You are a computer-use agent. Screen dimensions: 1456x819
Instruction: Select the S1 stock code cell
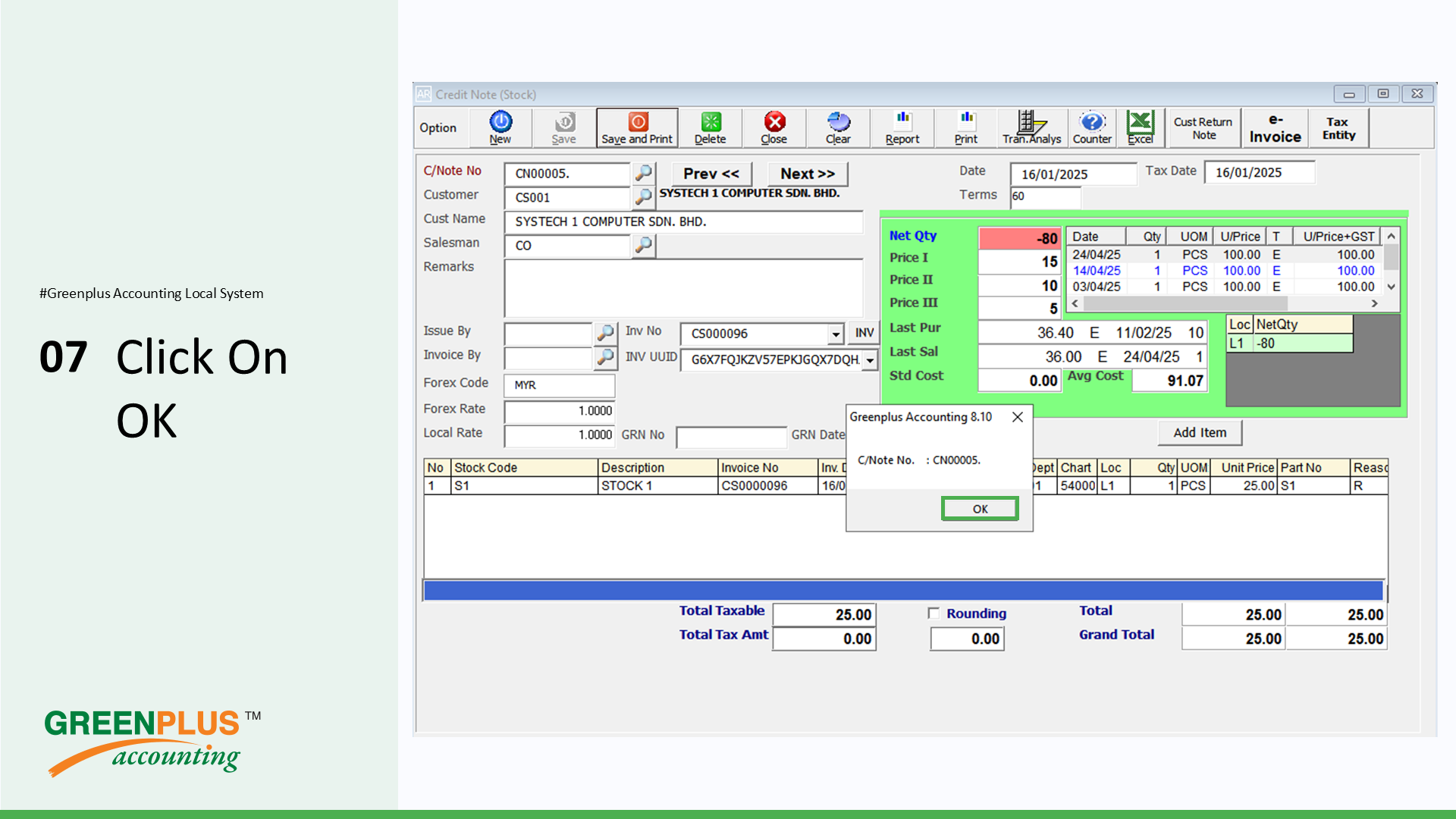(x=524, y=485)
